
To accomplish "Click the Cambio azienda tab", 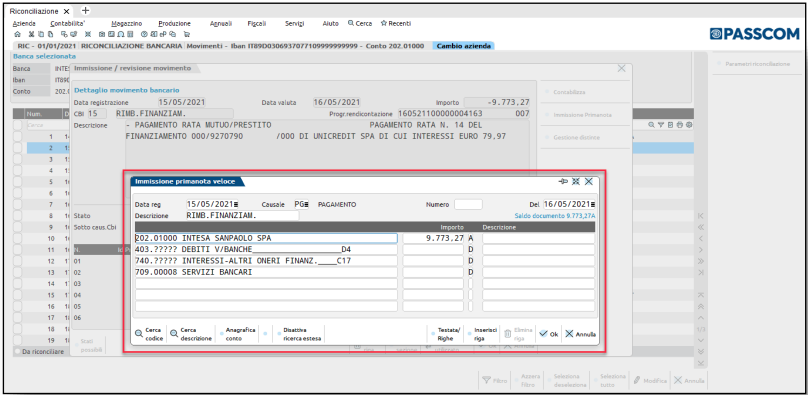I will click(463, 46).
